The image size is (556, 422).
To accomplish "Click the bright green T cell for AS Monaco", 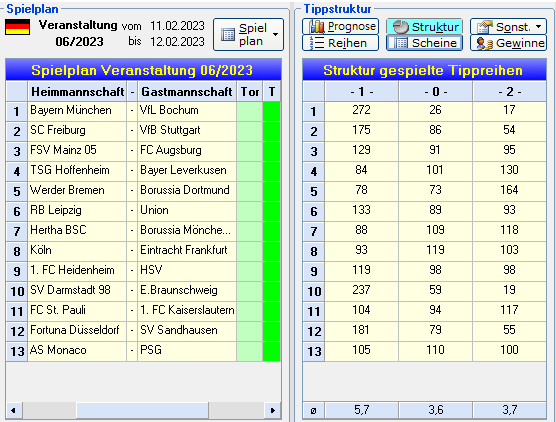I will coord(272,351).
